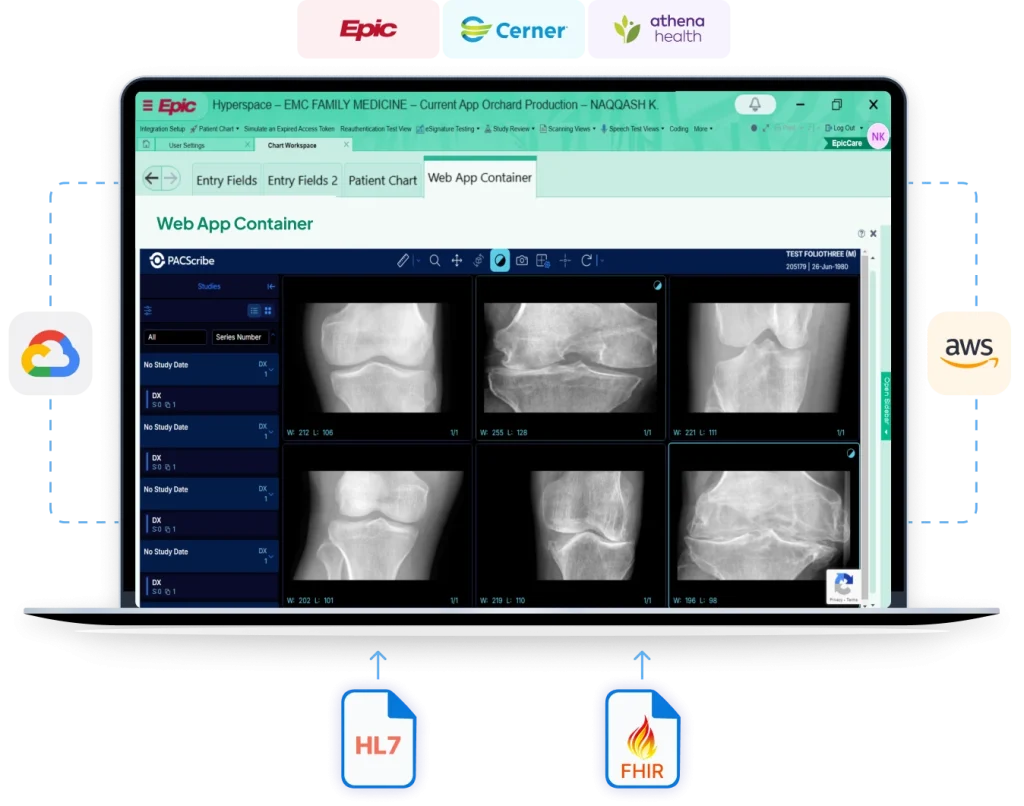This screenshot has height=806, width=1024.
Task: Click the Studies panel heading
Action: tap(209, 286)
